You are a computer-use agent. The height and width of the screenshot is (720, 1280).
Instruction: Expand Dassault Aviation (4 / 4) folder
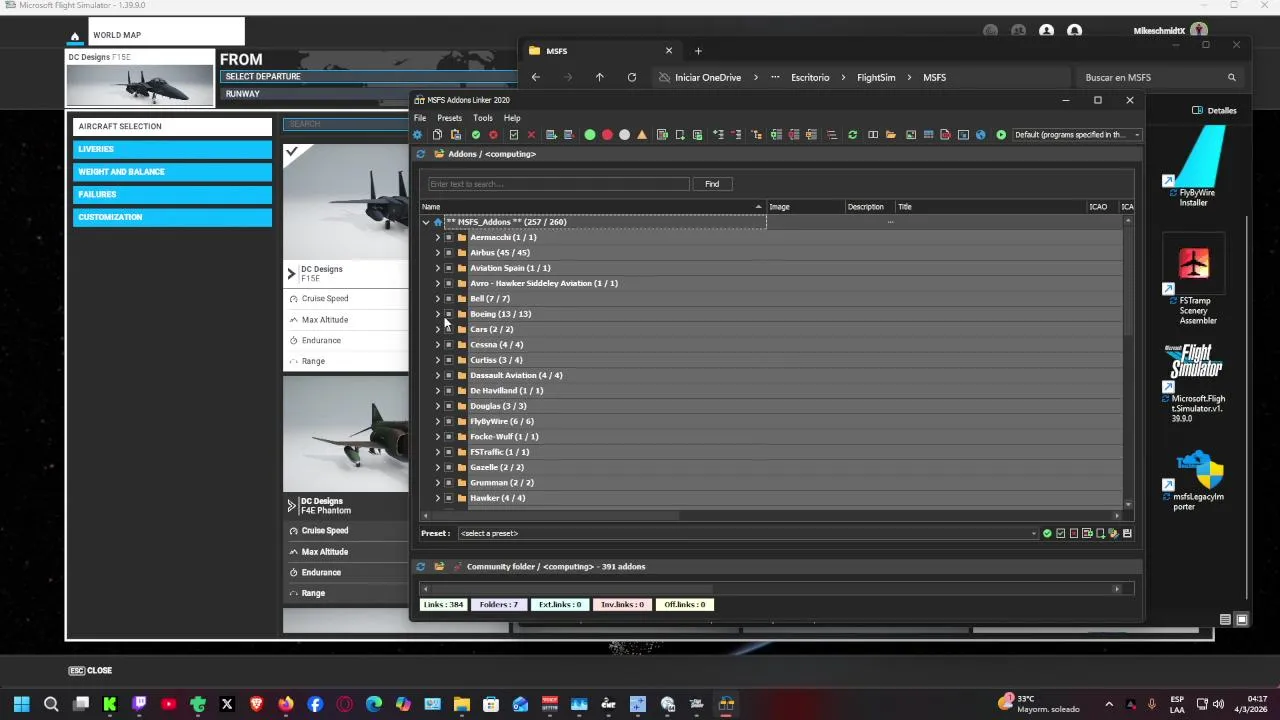tap(437, 376)
